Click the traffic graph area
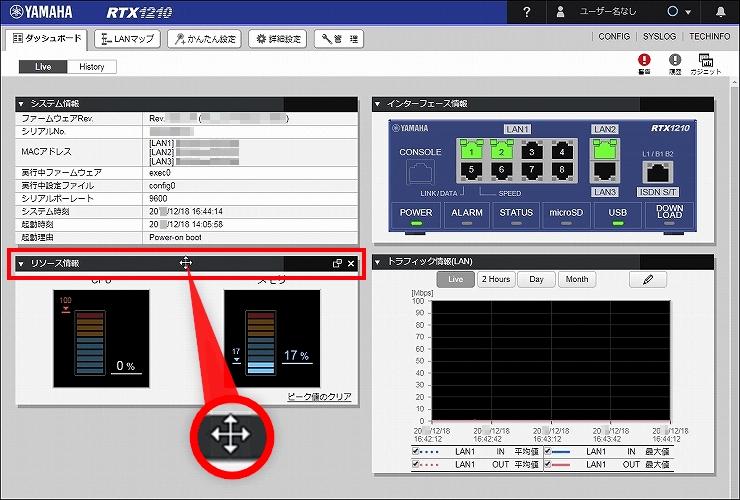The width and height of the screenshot is (740, 500). pos(551,361)
